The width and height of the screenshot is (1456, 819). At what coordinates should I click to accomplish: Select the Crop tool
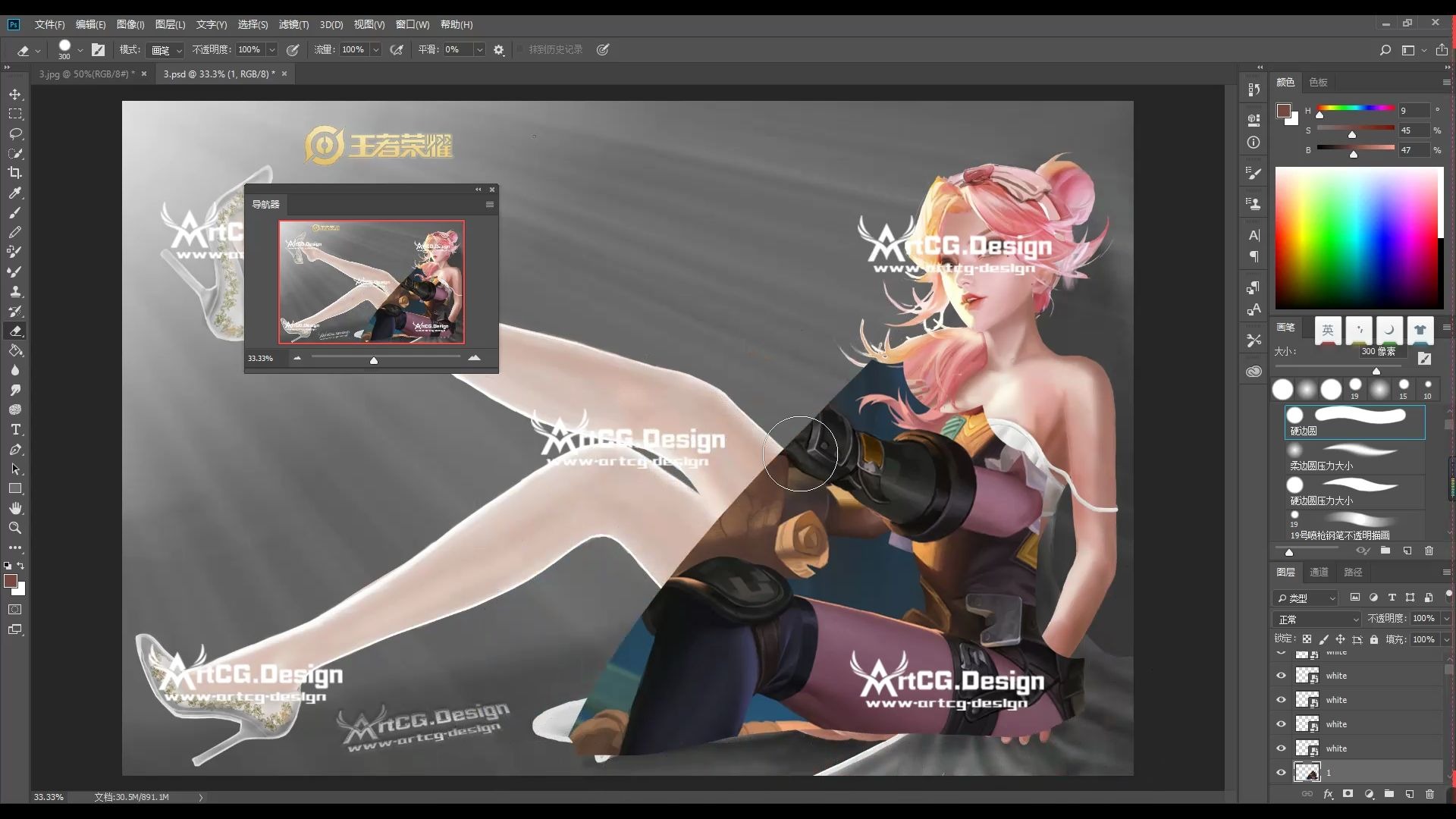15,173
